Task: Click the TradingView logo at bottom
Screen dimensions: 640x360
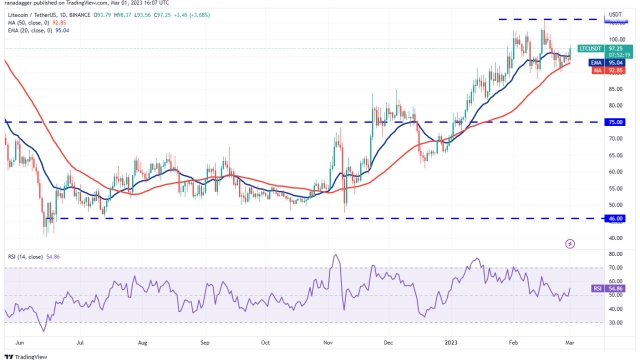Action: 26,357
